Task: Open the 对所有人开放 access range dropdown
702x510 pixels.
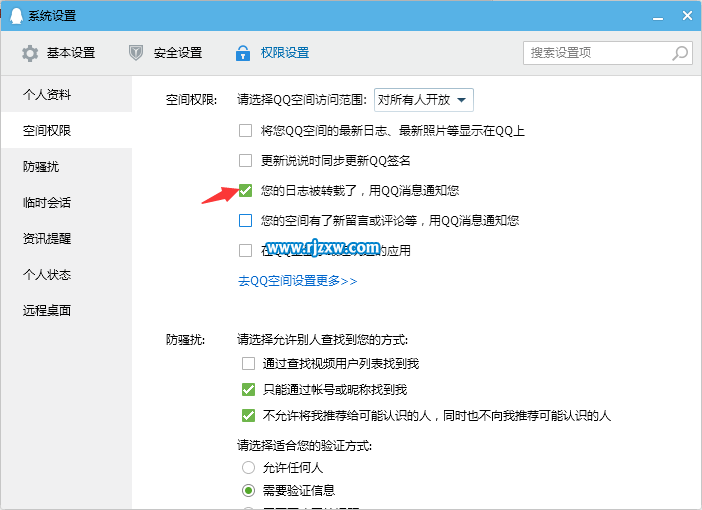Action: tap(424, 100)
